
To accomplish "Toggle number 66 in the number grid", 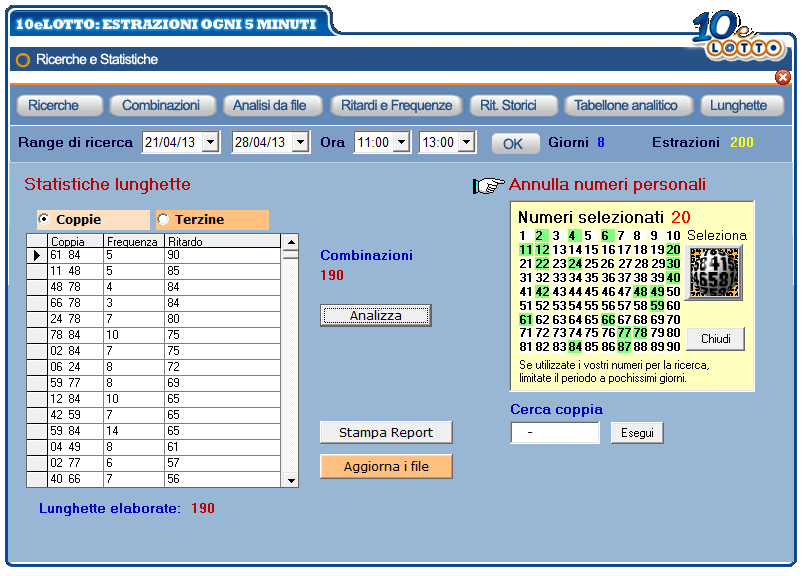I will [608, 320].
